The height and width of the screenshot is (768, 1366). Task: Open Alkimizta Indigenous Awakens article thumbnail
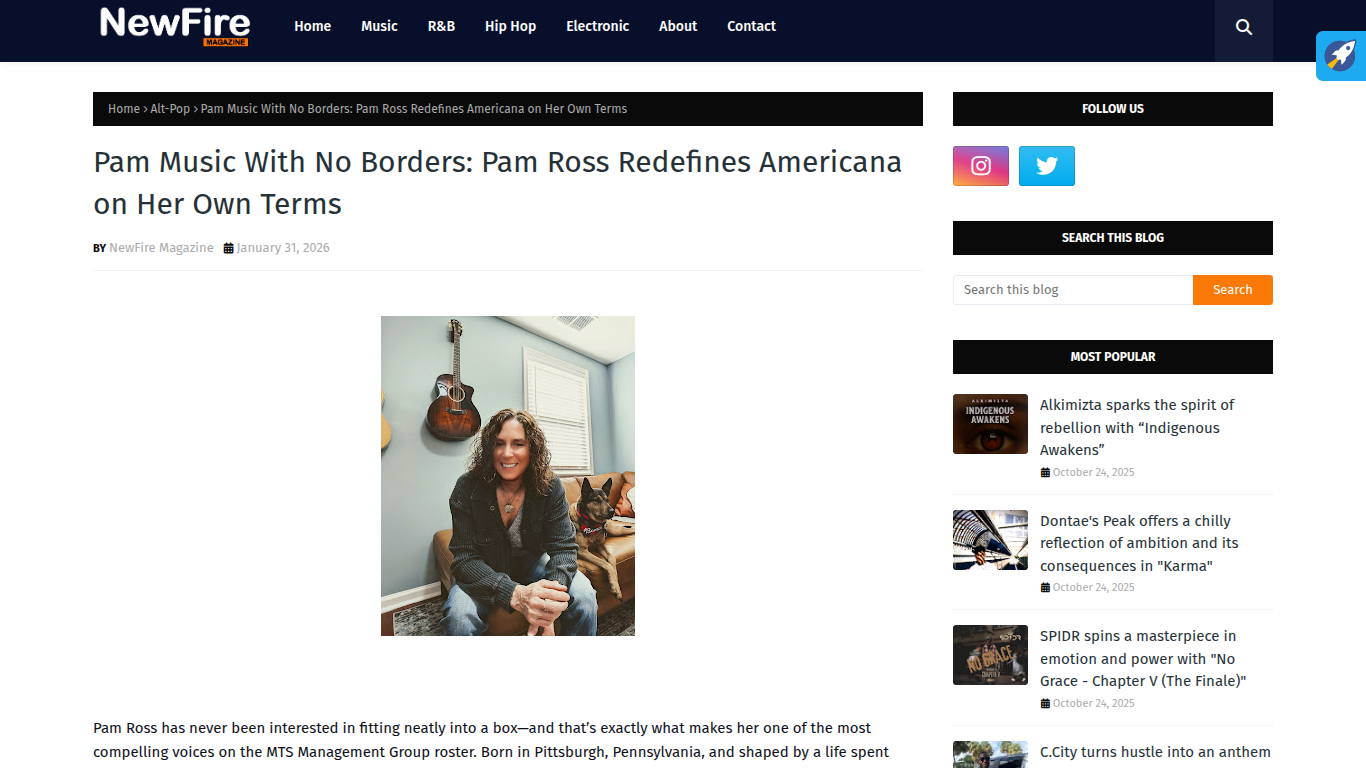tap(990, 424)
